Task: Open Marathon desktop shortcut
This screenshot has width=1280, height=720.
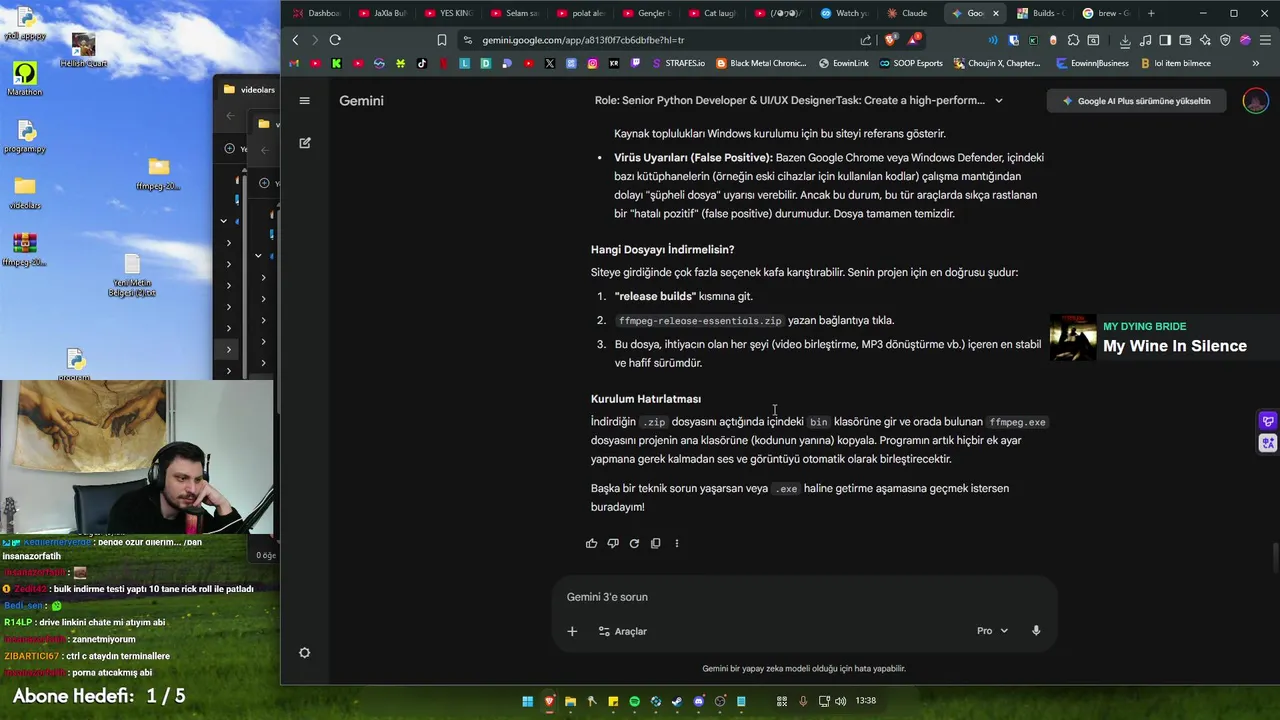Action: click(x=25, y=79)
